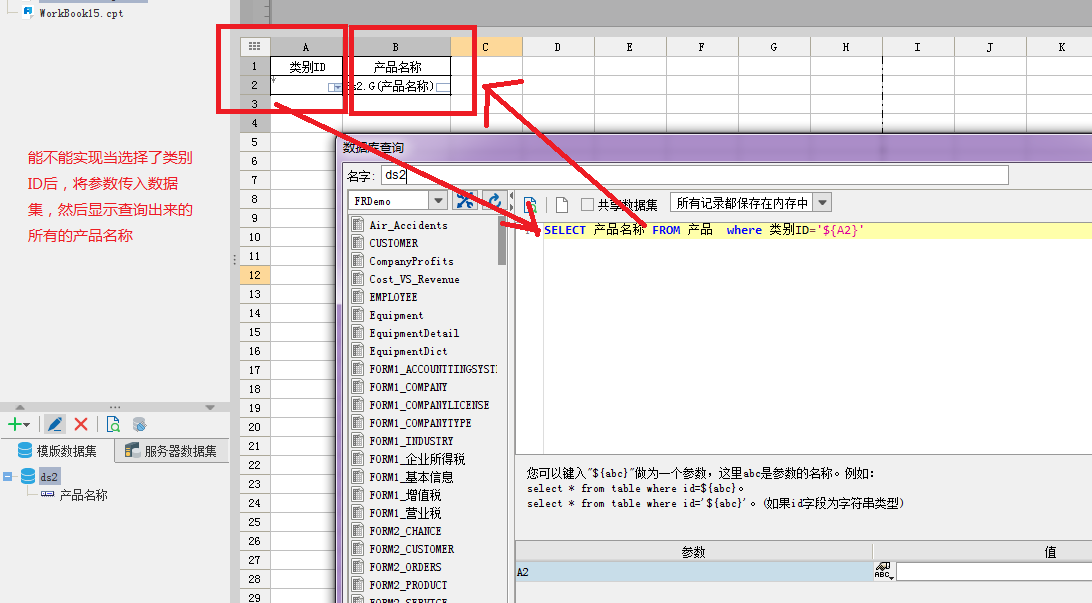Select the FORM1_基本信息 table
The image size is (1092, 603).
tap(411, 477)
